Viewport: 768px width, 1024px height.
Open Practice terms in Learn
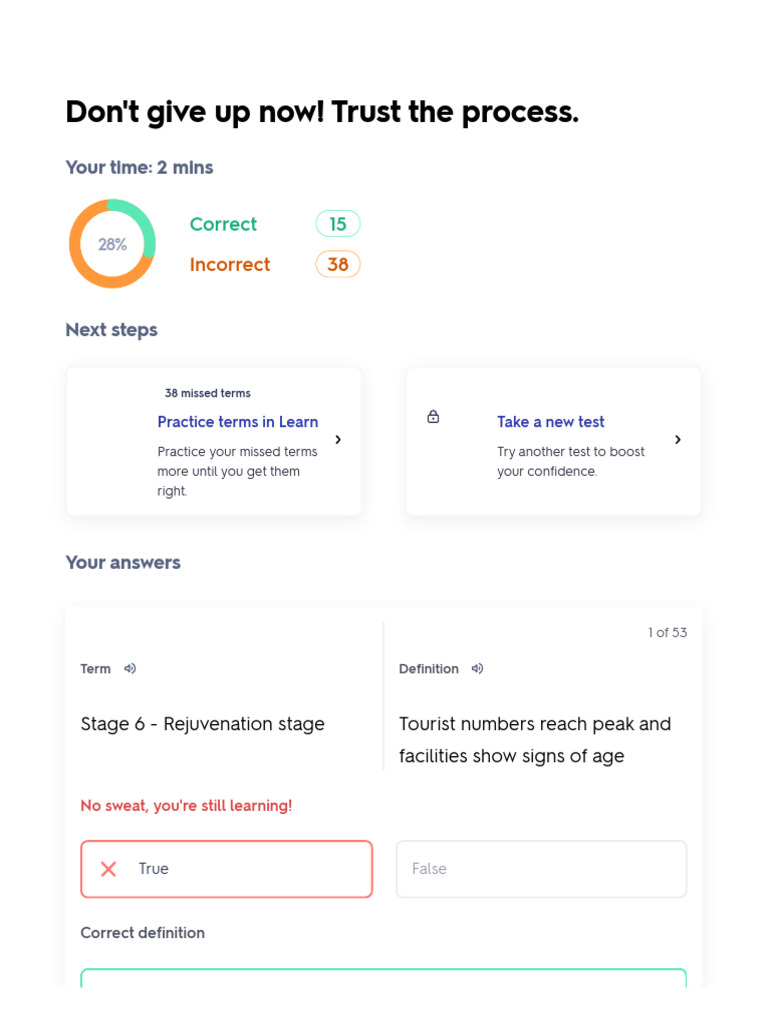pyautogui.click(x=238, y=422)
